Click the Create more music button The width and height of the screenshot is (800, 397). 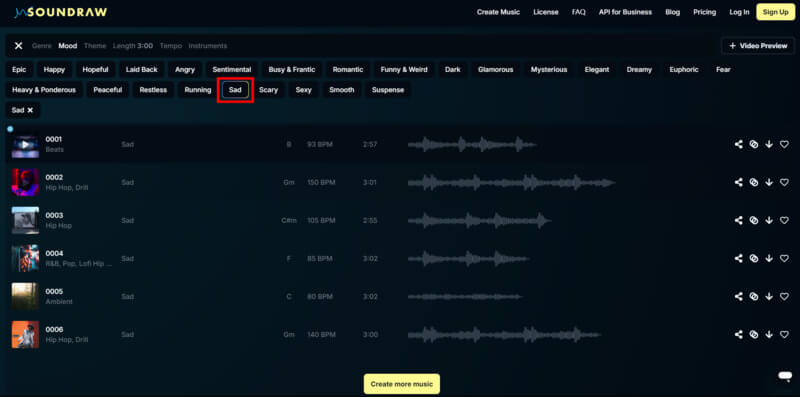402,384
